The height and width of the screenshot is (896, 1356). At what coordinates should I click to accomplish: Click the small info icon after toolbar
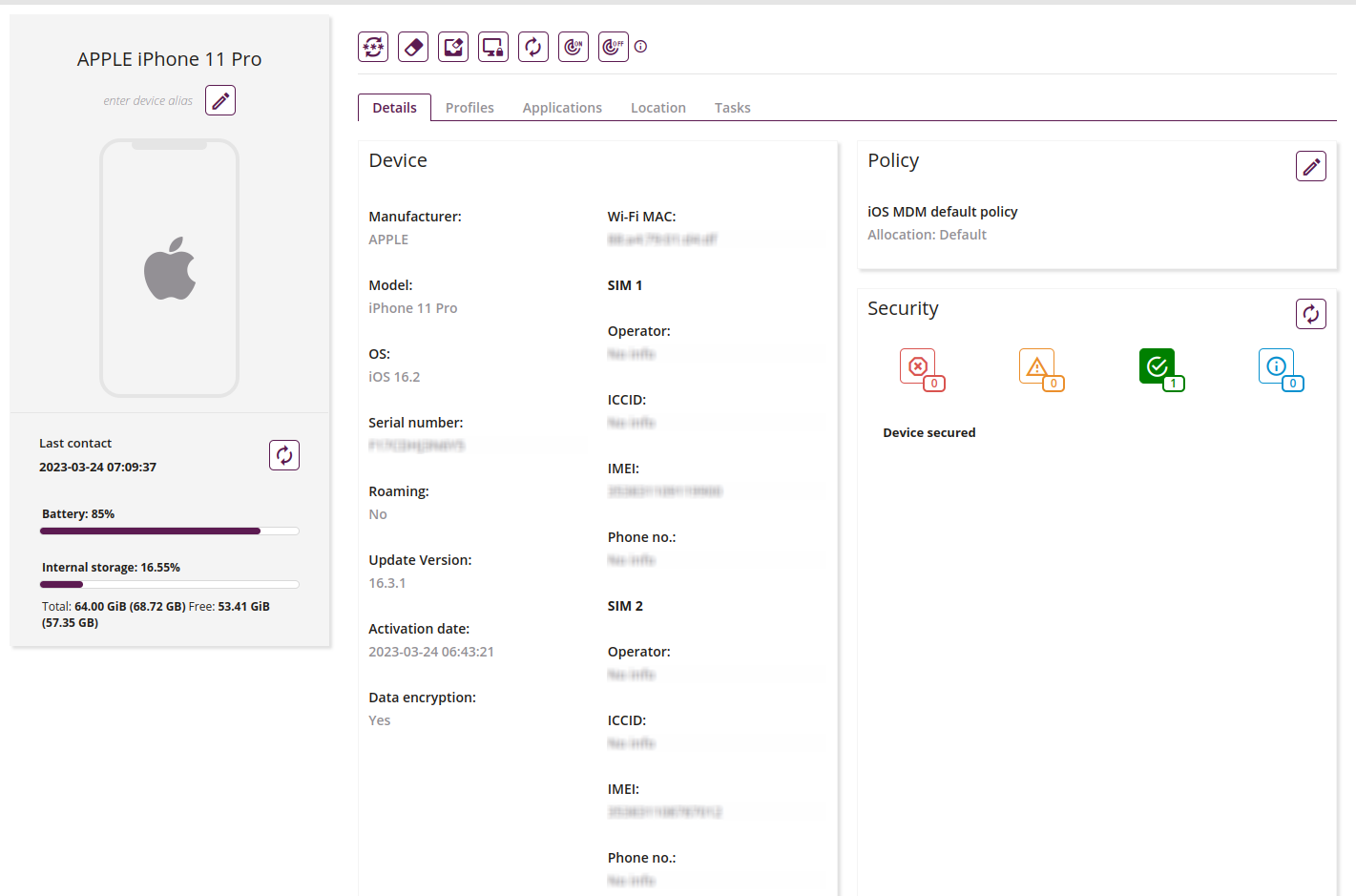click(641, 47)
